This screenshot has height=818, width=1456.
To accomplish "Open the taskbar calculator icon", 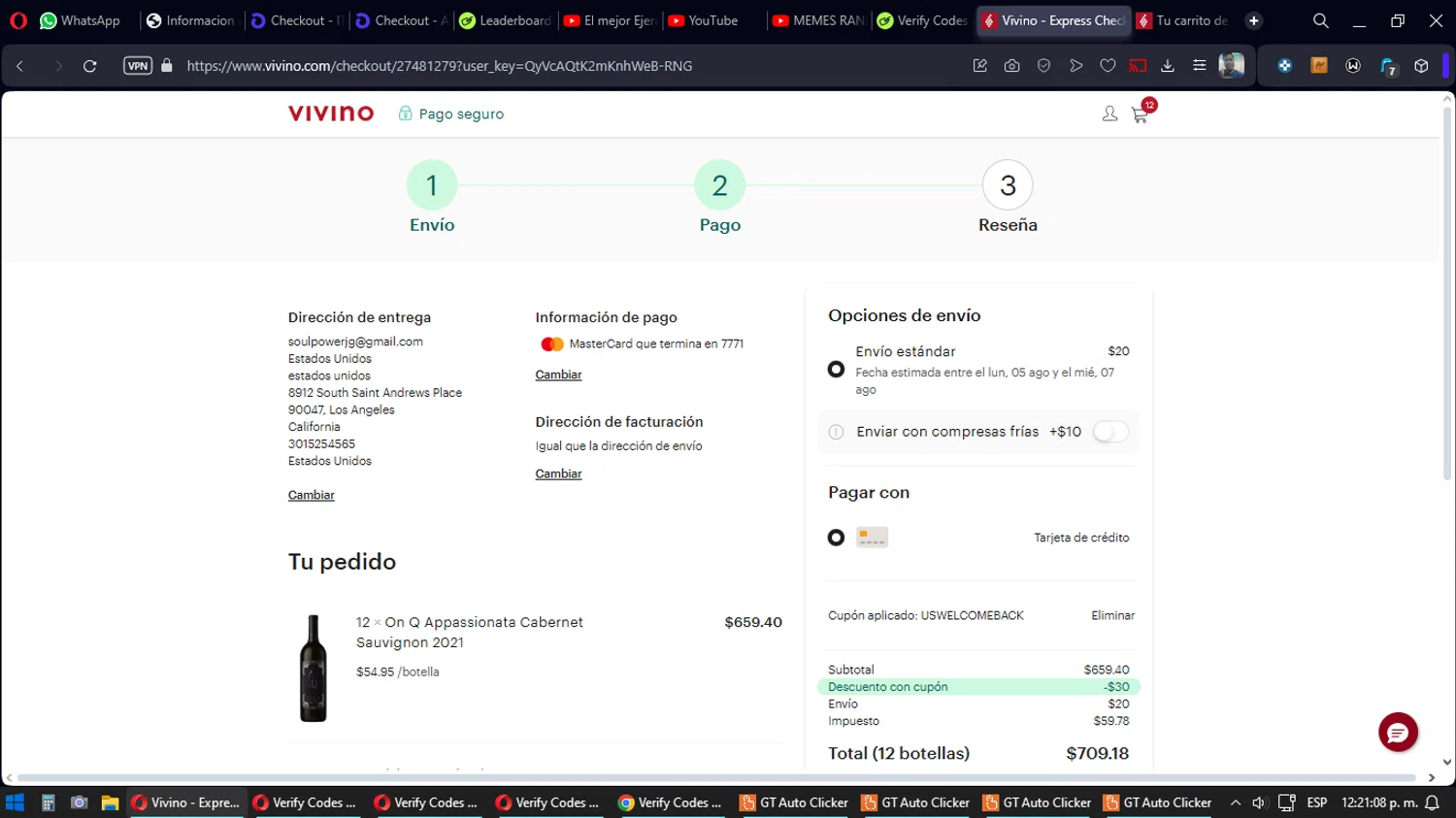I will [48, 802].
